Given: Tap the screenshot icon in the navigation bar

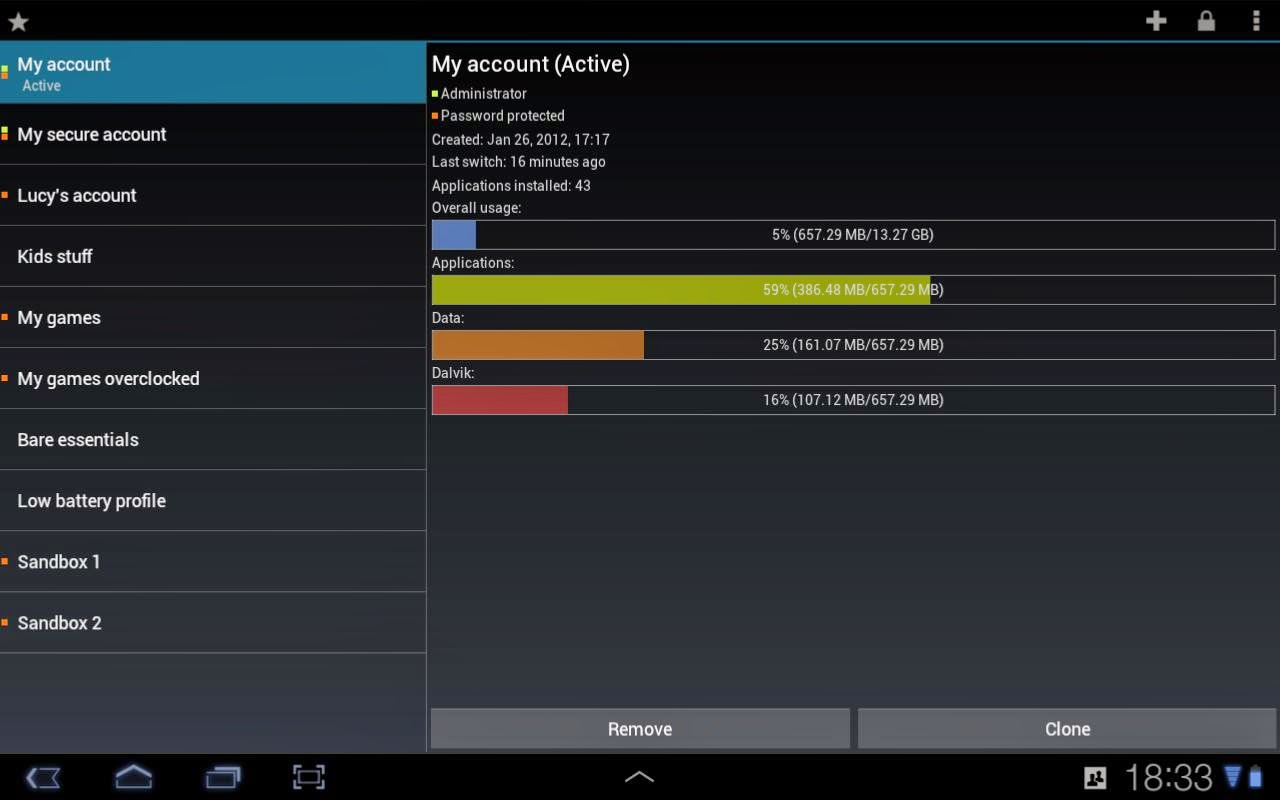Looking at the screenshot, I should (x=308, y=777).
